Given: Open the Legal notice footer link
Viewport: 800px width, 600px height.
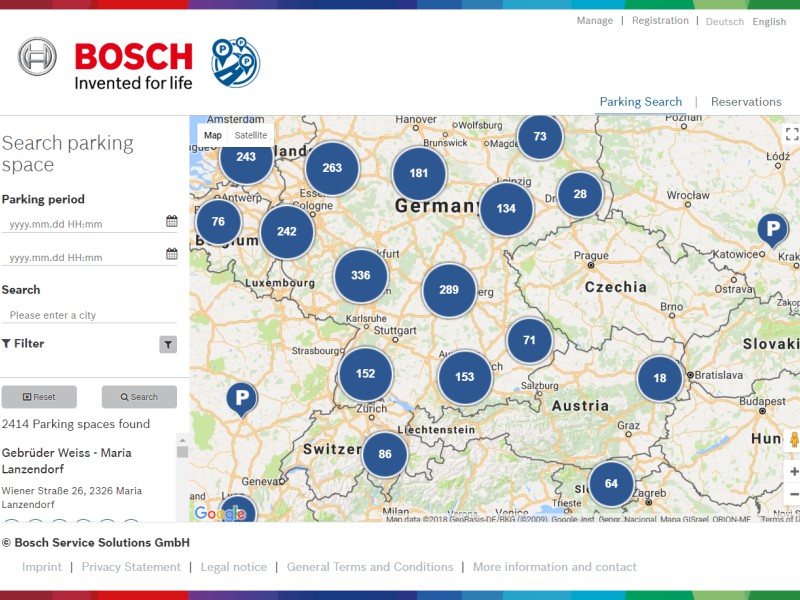Looking at the screenshot, I should 234,567.
